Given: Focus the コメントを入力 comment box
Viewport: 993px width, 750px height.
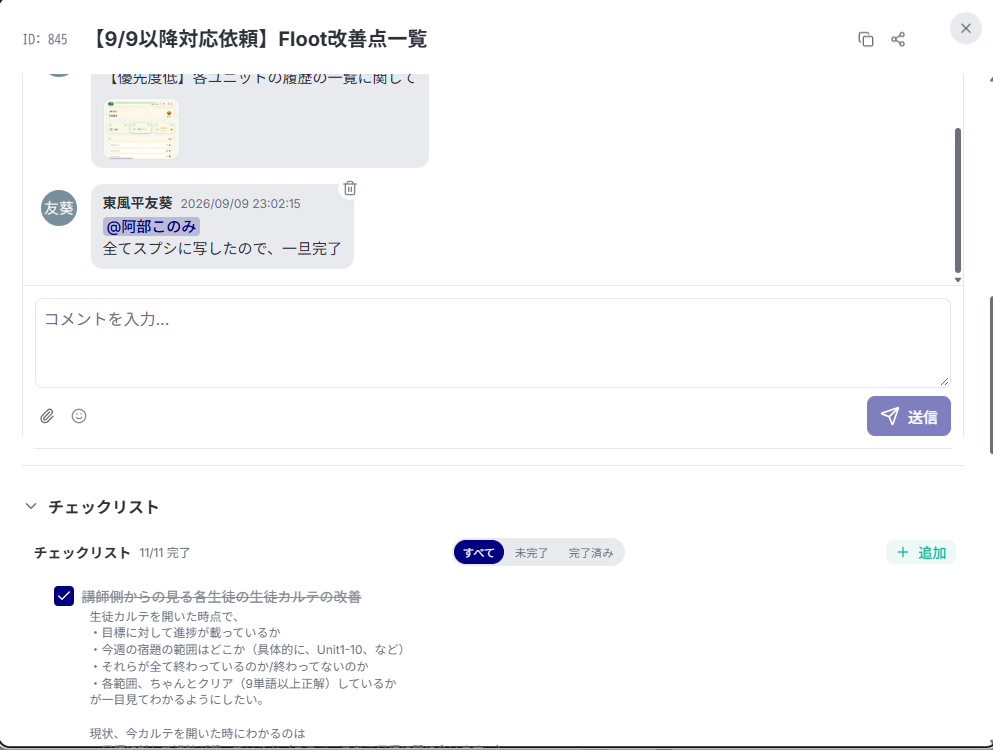Looking at the screenshot, I should click(493, 343).
